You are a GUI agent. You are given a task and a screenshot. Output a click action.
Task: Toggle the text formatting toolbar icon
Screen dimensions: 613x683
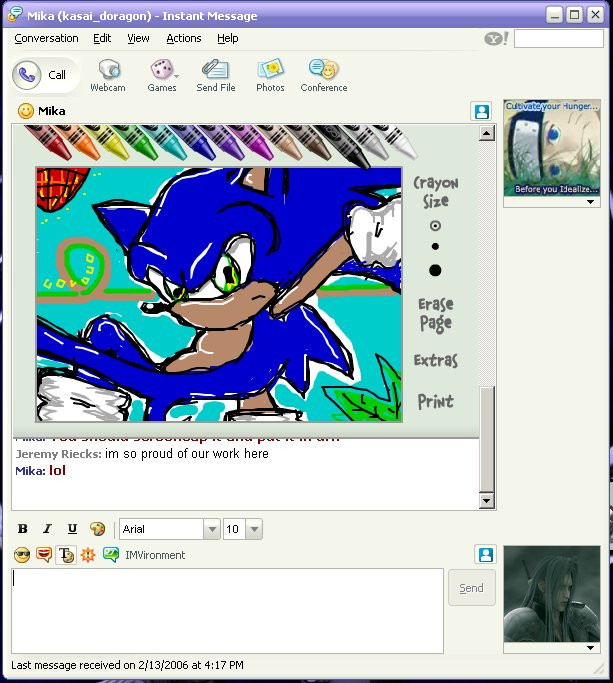coord(66,555)
